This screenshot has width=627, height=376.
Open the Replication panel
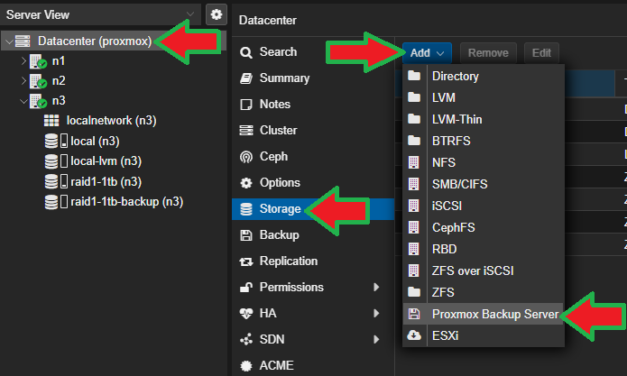point(288,261)
